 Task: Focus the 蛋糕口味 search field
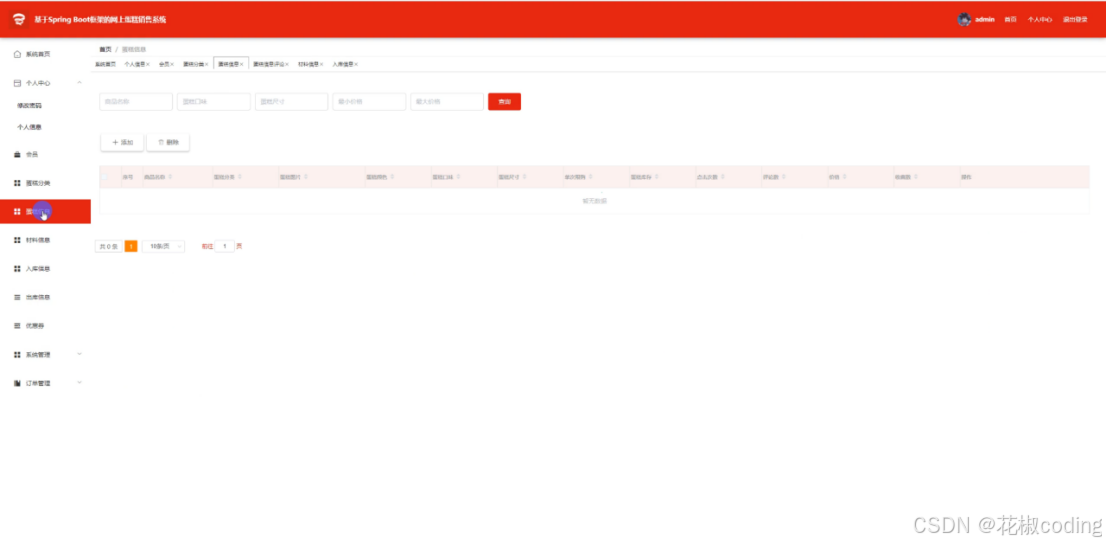coord(214,102)
